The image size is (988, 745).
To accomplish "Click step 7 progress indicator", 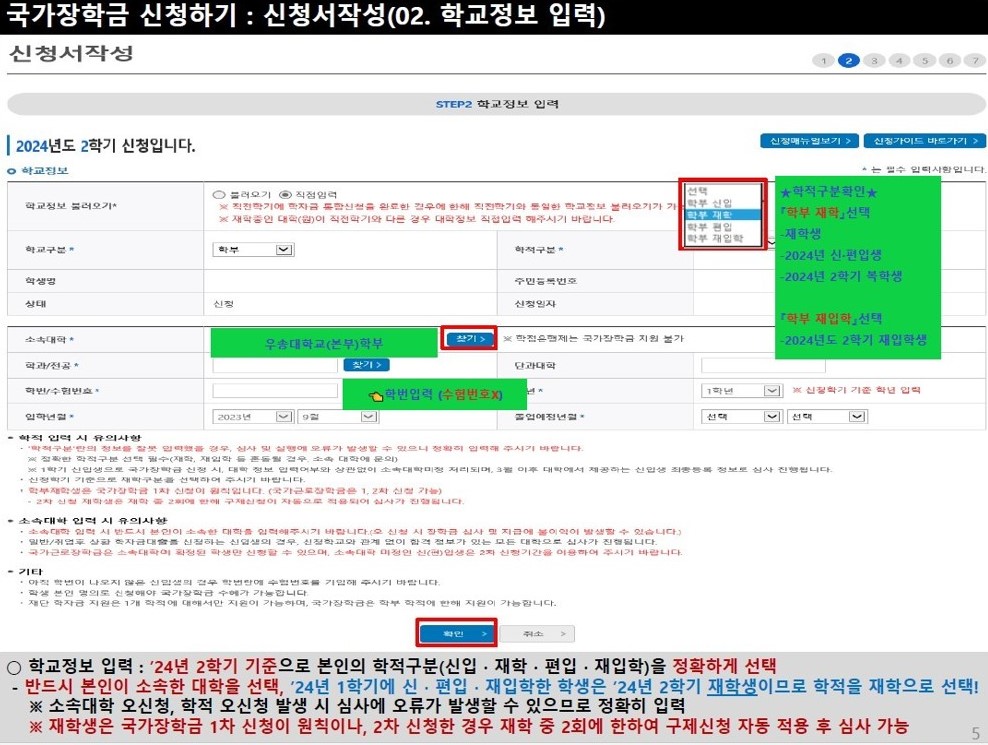I will 975,61.
